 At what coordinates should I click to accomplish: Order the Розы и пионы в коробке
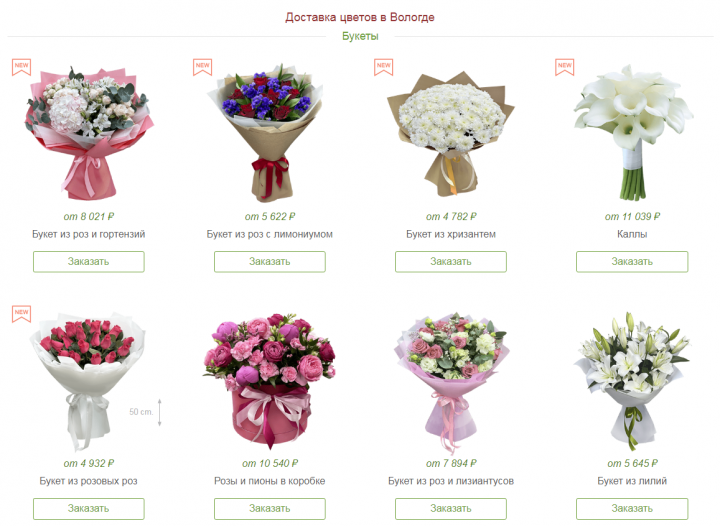(270, 509)
